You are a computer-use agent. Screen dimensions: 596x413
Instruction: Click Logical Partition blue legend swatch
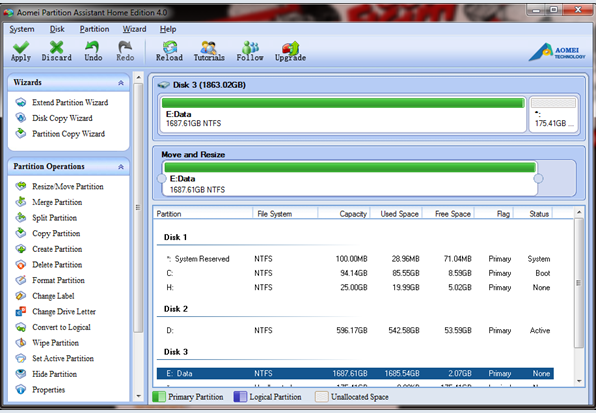pos(240,397)
